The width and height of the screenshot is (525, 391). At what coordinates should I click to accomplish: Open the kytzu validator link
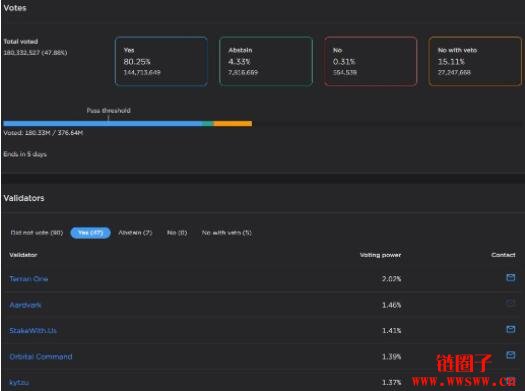tap(19, 382)
